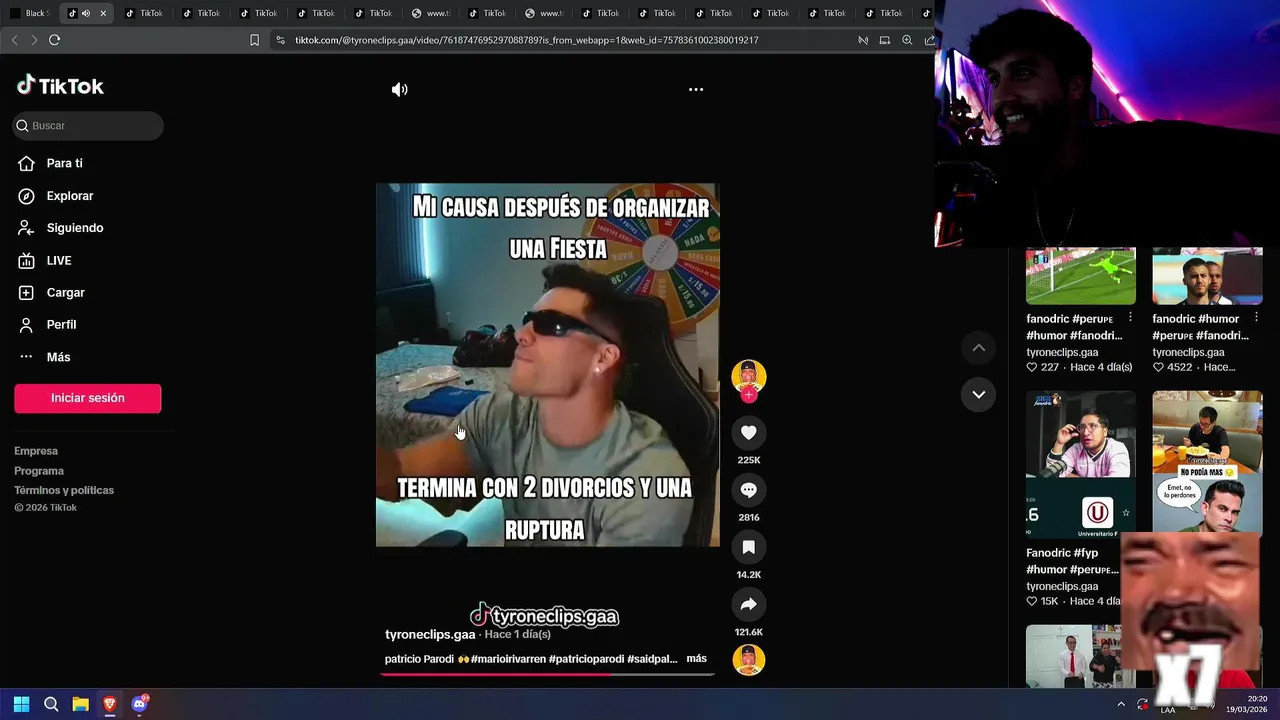
Task: Open 'Programa' footer link
Action: pyautogui.click(x=39, y=471)
